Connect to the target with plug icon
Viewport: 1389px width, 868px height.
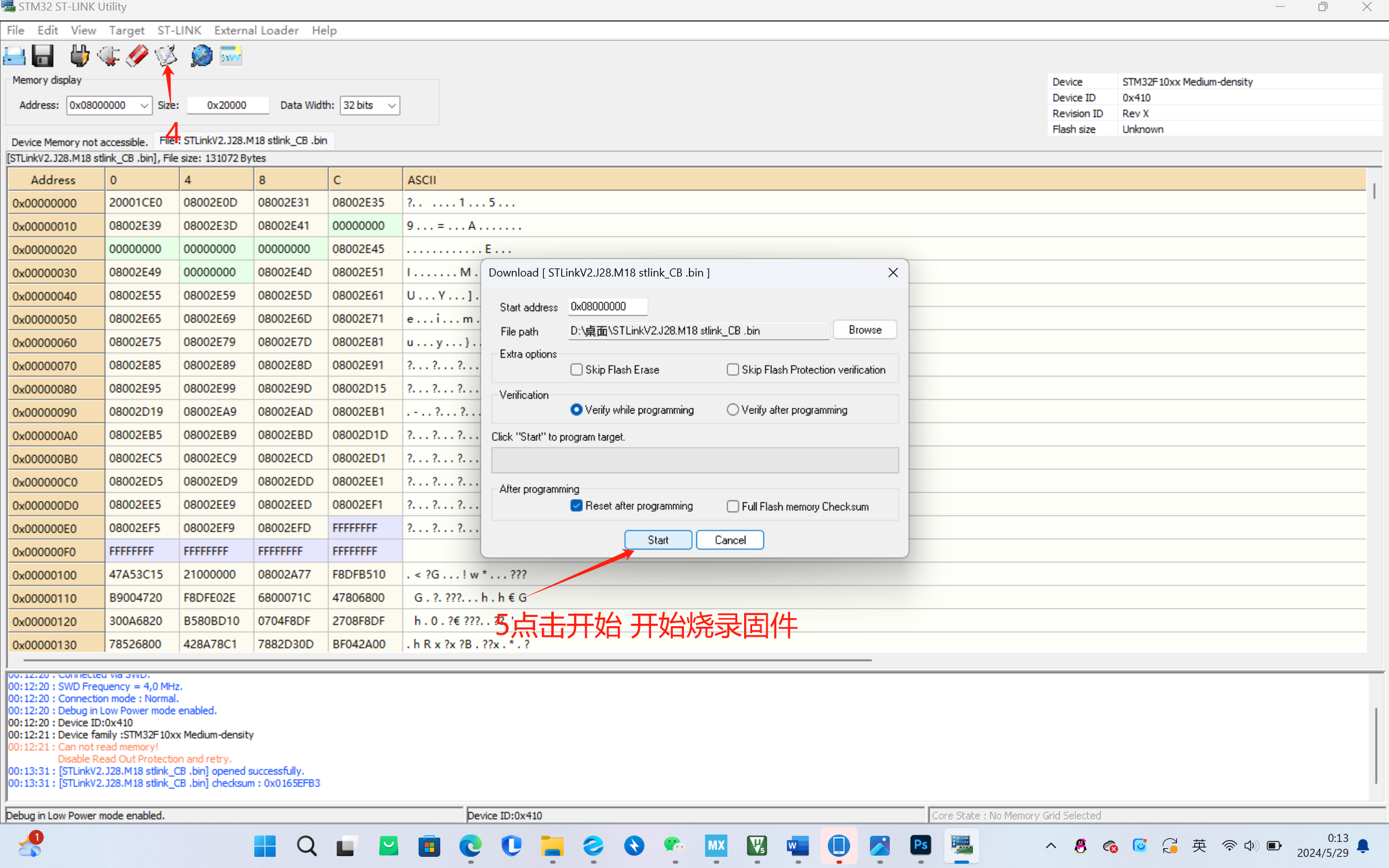[79, 56]
